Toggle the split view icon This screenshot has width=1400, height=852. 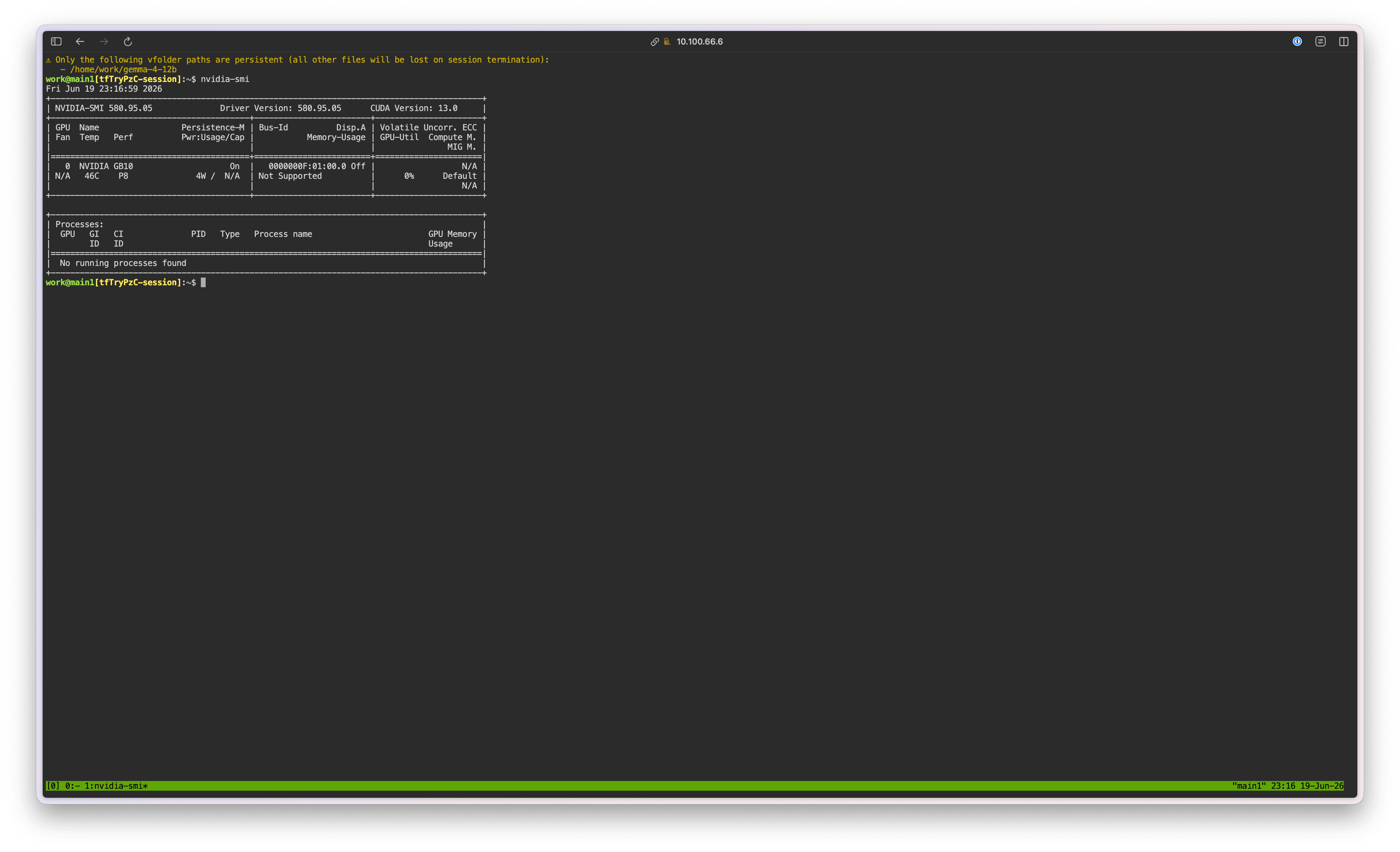click(1344, 41)
